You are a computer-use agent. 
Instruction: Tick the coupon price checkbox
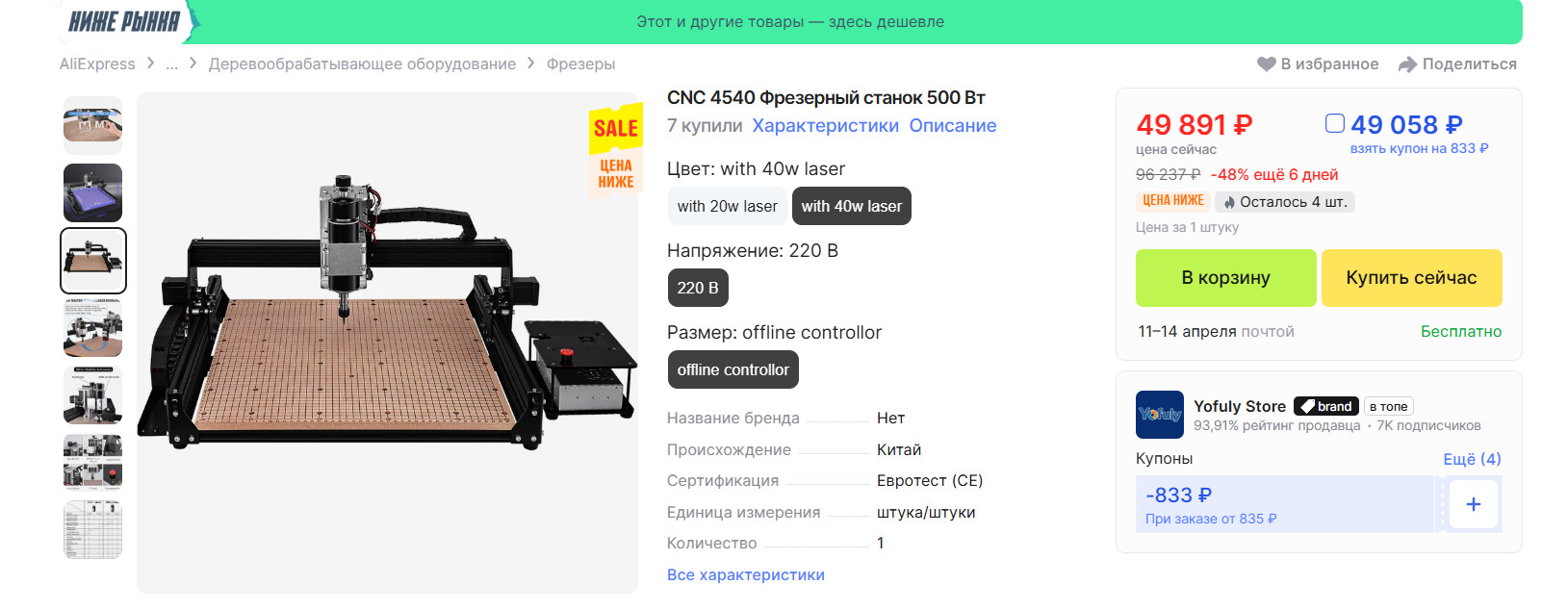1334,123
